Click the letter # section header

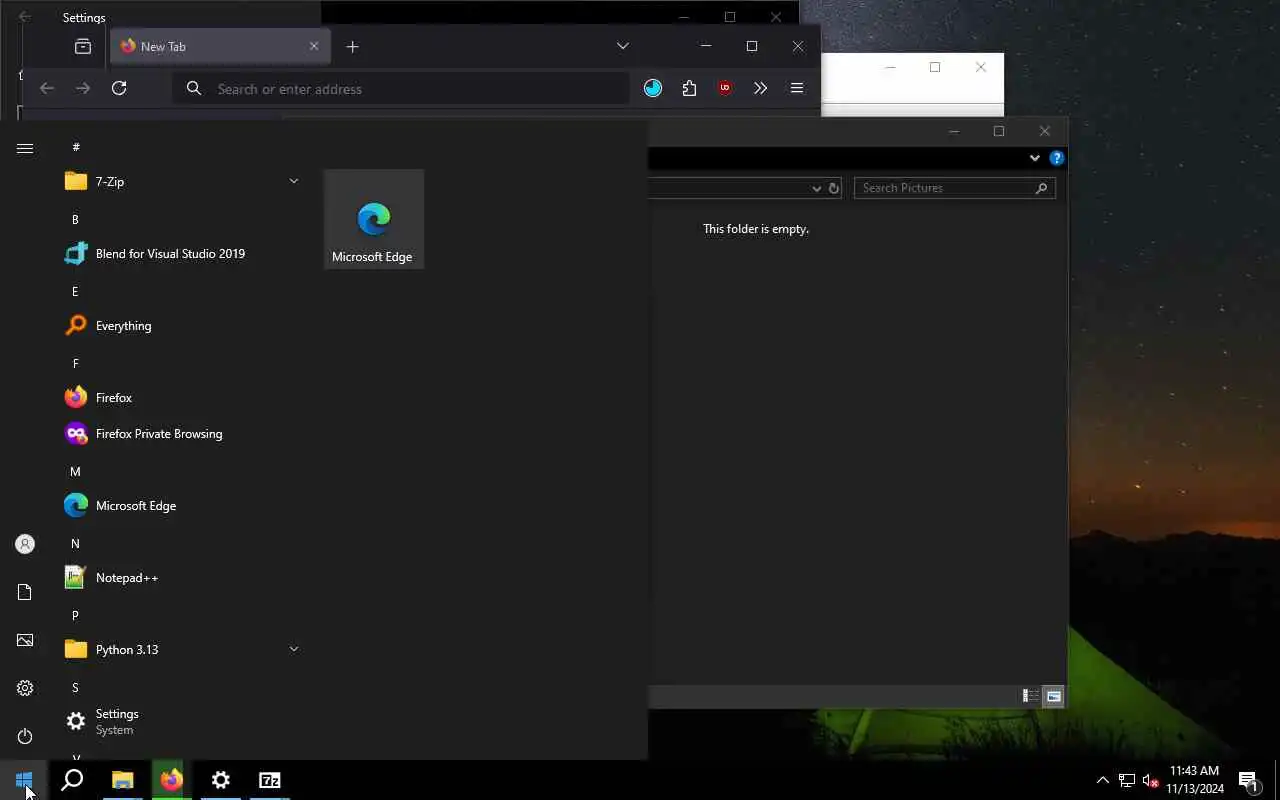tap(76, 147)
